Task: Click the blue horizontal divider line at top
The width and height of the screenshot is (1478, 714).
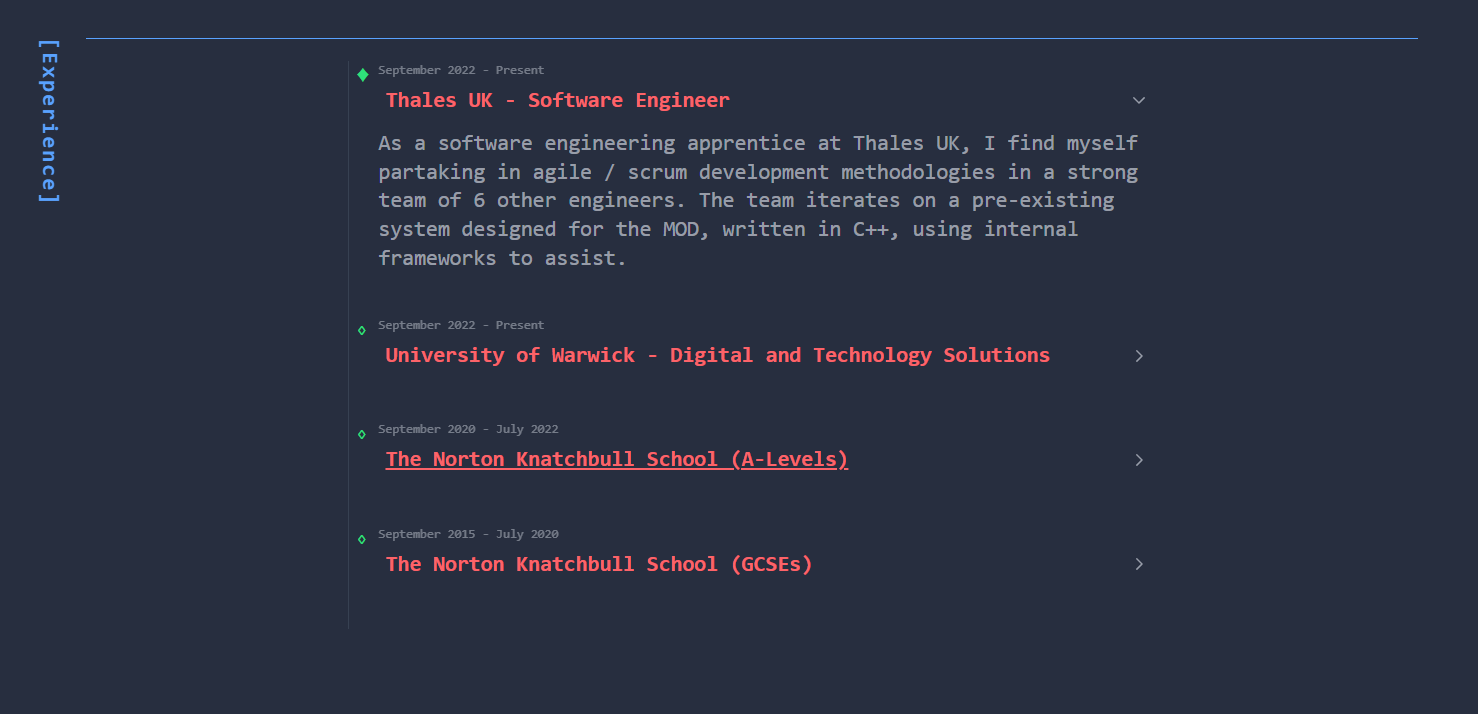Action: tap(751, 39)
